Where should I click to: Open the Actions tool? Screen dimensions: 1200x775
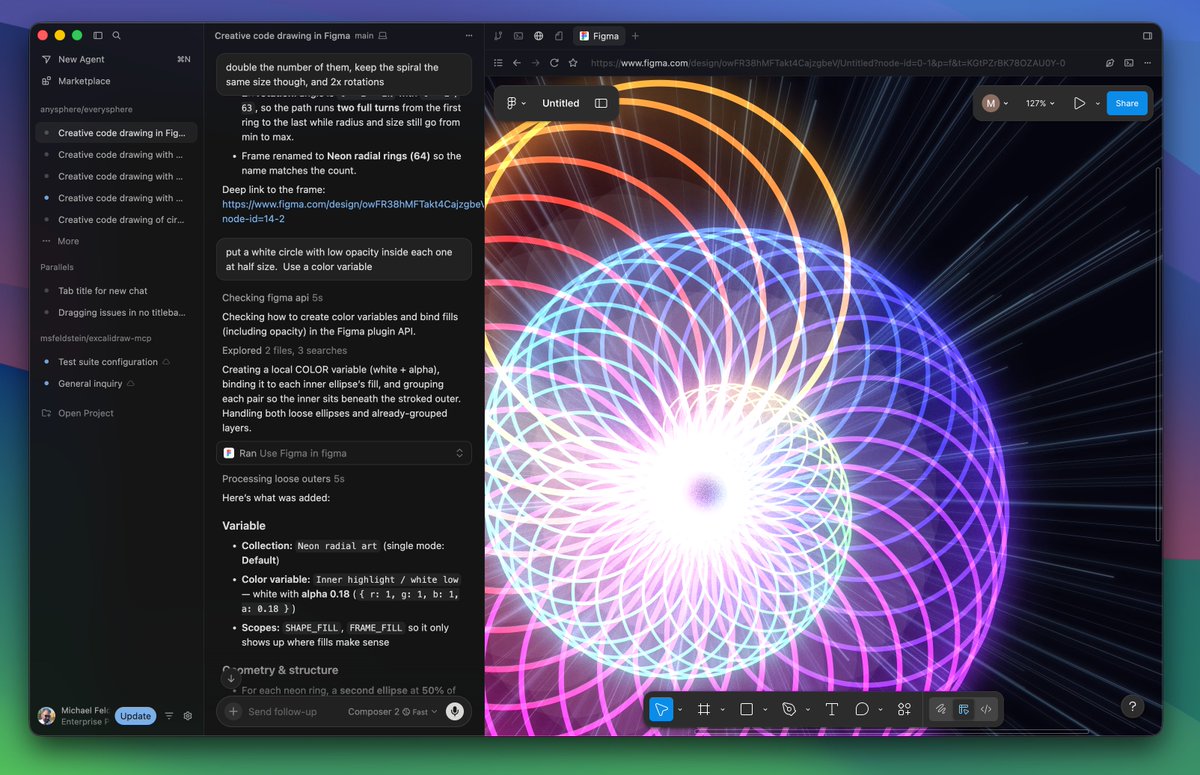pyautogui.click(x=904, y=709)
